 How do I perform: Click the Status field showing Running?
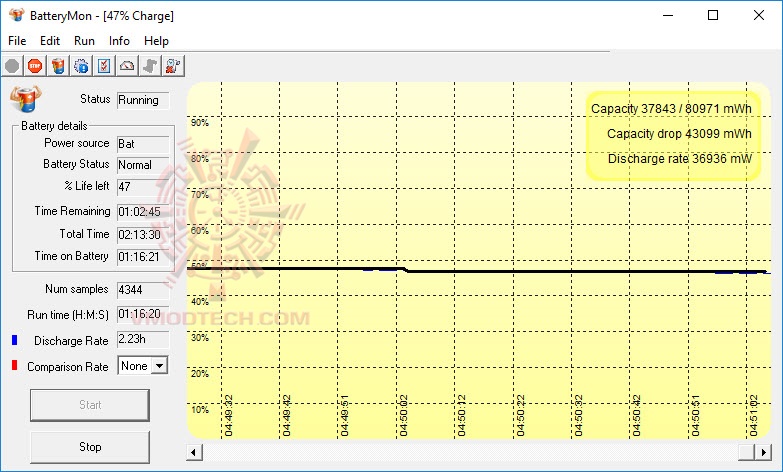pyautogui.click(x=143, y=100)
